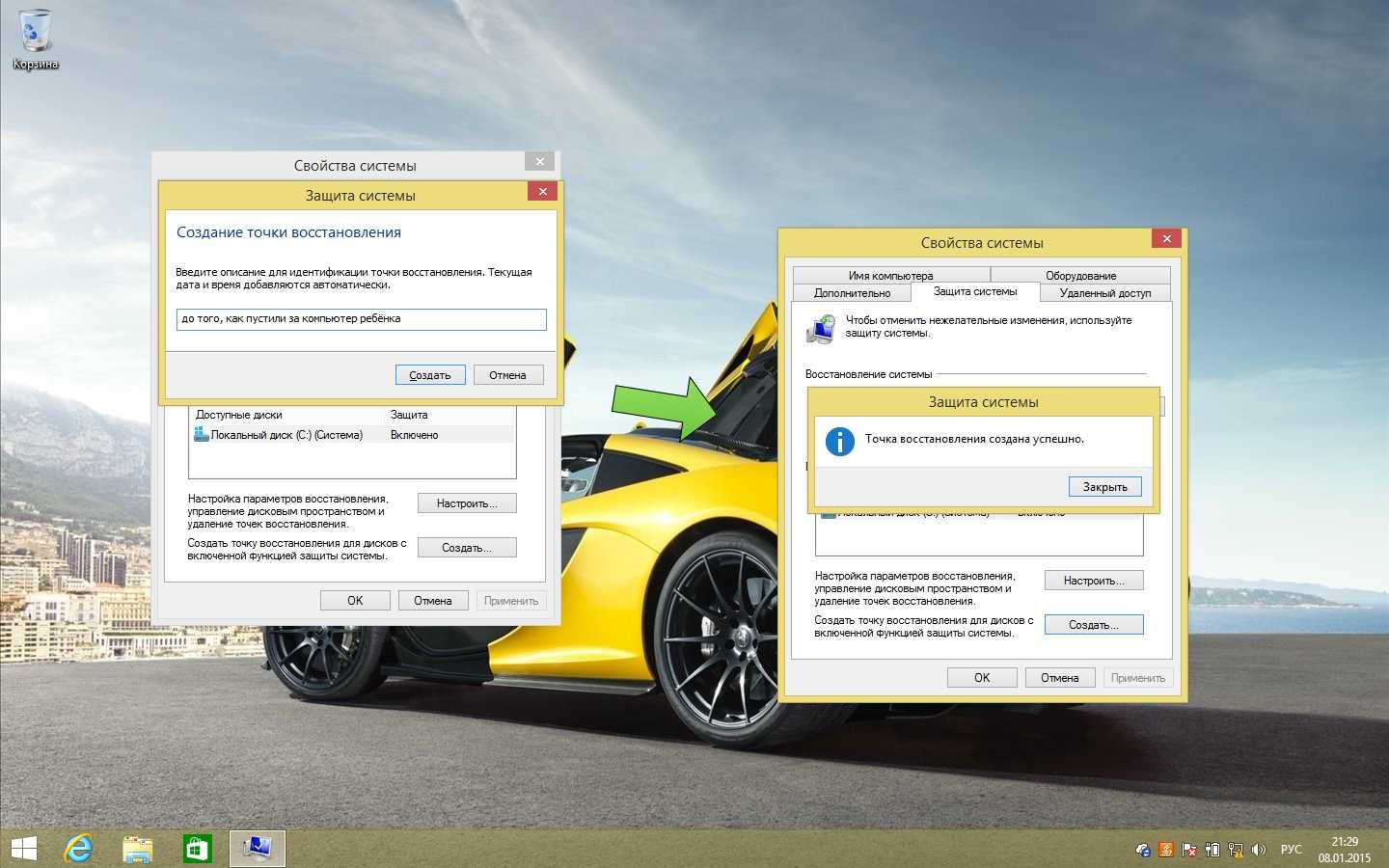Switch the РУС input language indicator
1389x868 pixels.
1291,850
